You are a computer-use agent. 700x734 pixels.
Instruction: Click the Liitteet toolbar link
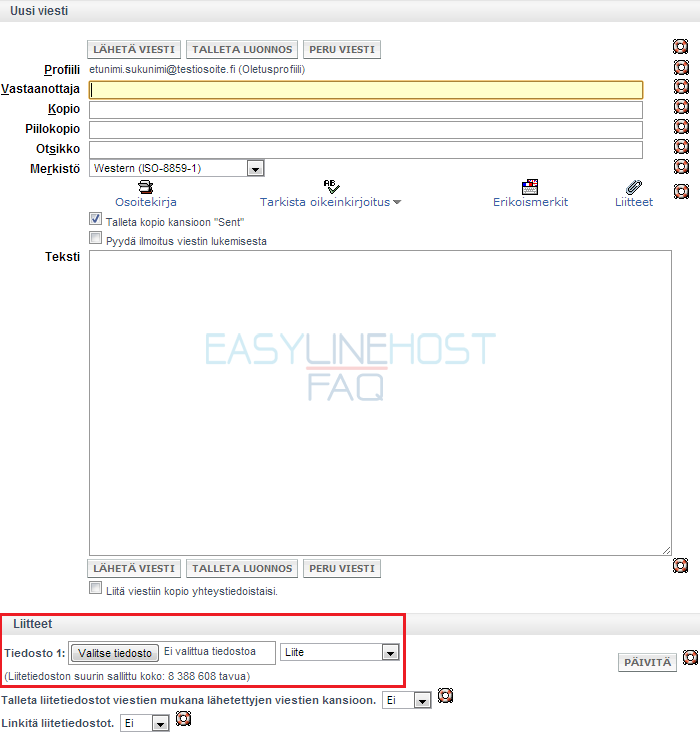tap(634, 202)
